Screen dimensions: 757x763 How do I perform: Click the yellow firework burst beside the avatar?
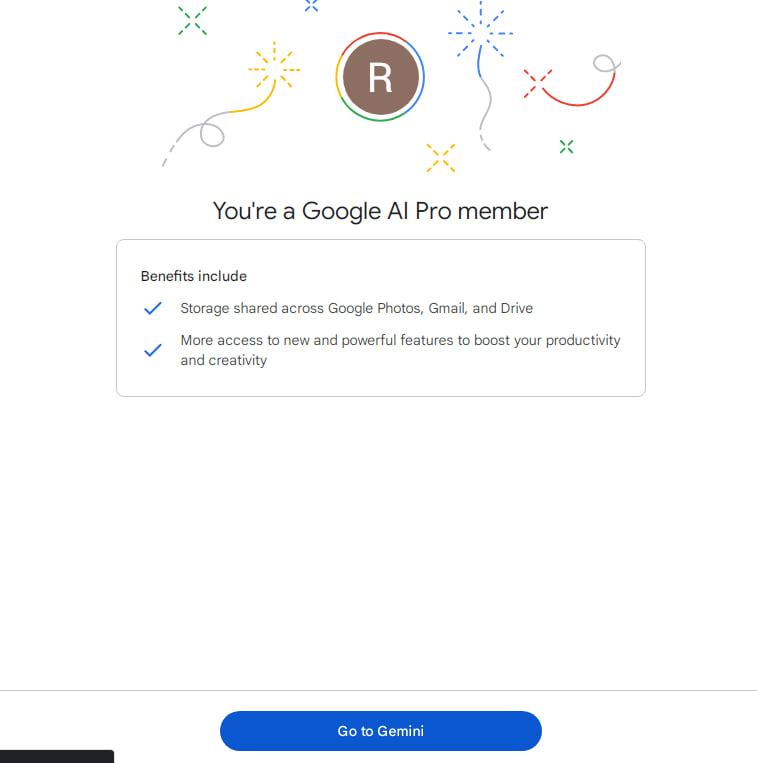pos(274,68)
